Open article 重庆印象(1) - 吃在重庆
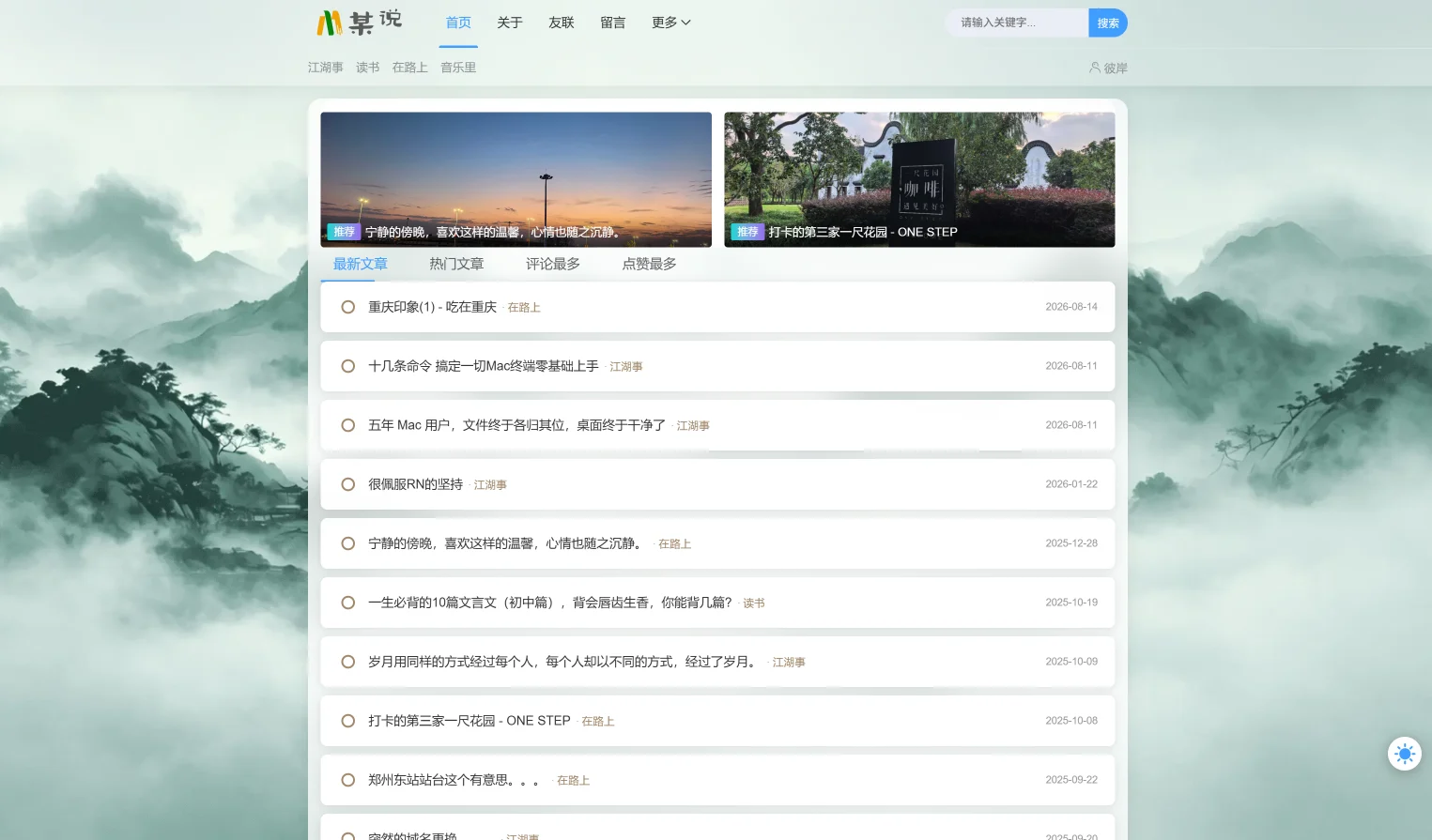 click(433, 307)
